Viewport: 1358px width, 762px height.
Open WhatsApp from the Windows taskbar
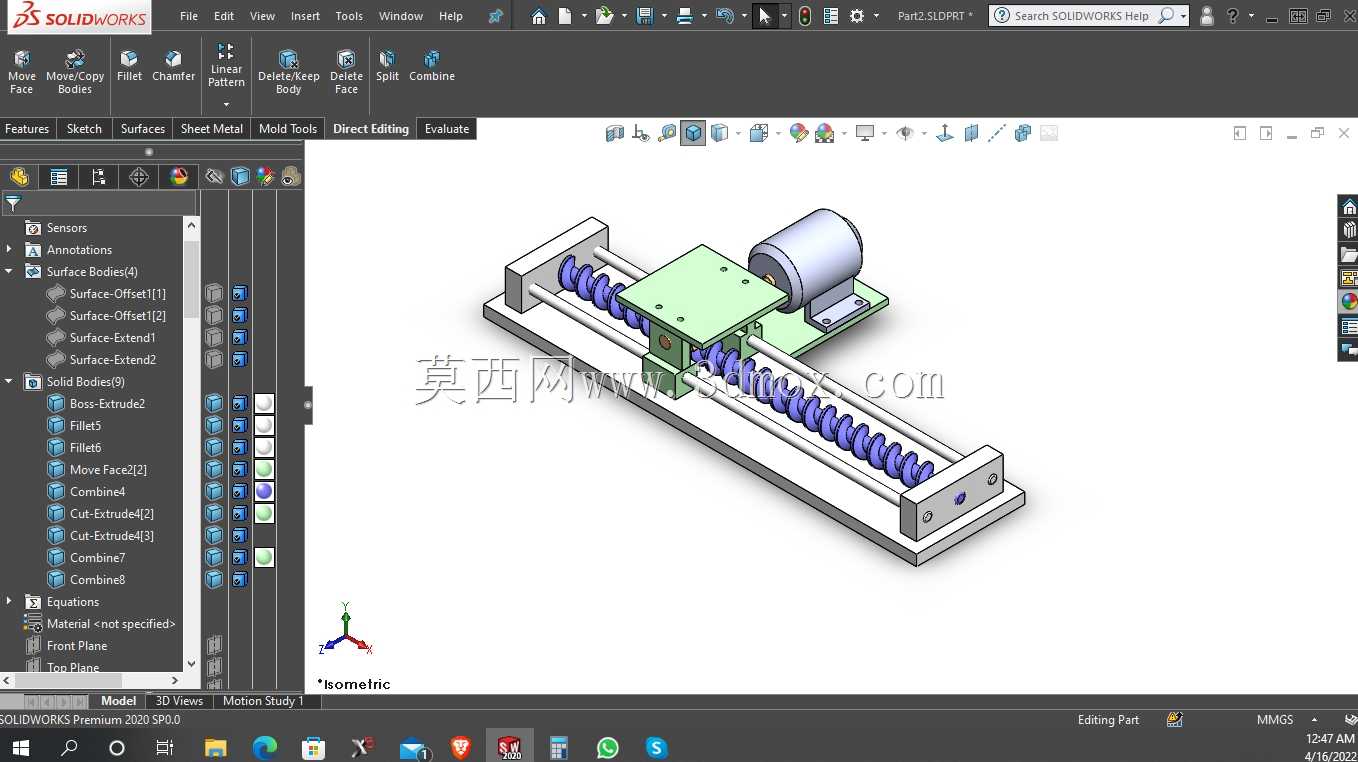pyautogui.click(x=607, y=747)
